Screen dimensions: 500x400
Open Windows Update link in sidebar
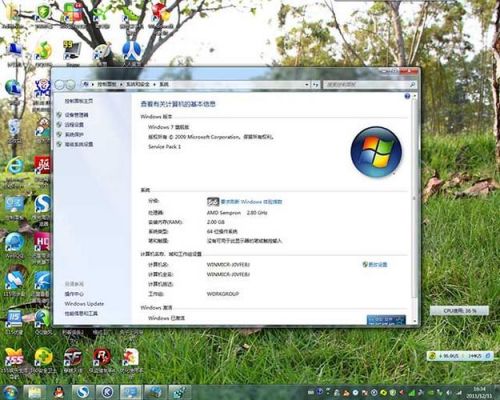pyautogui.click(x=84, y=304)
